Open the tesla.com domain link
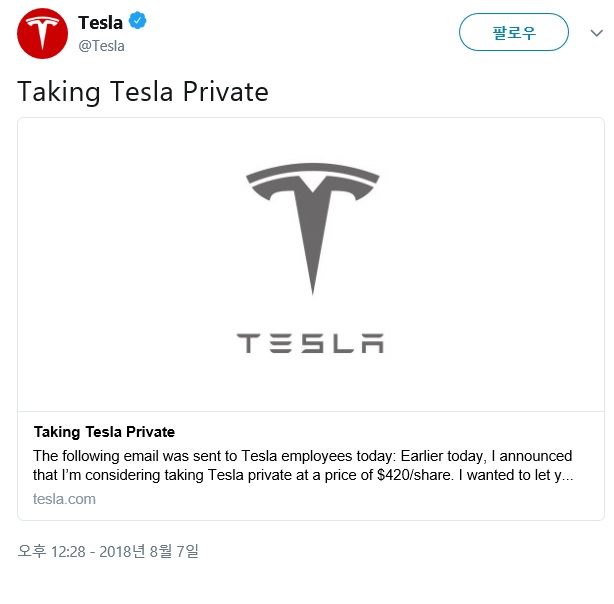 (64, 499)
